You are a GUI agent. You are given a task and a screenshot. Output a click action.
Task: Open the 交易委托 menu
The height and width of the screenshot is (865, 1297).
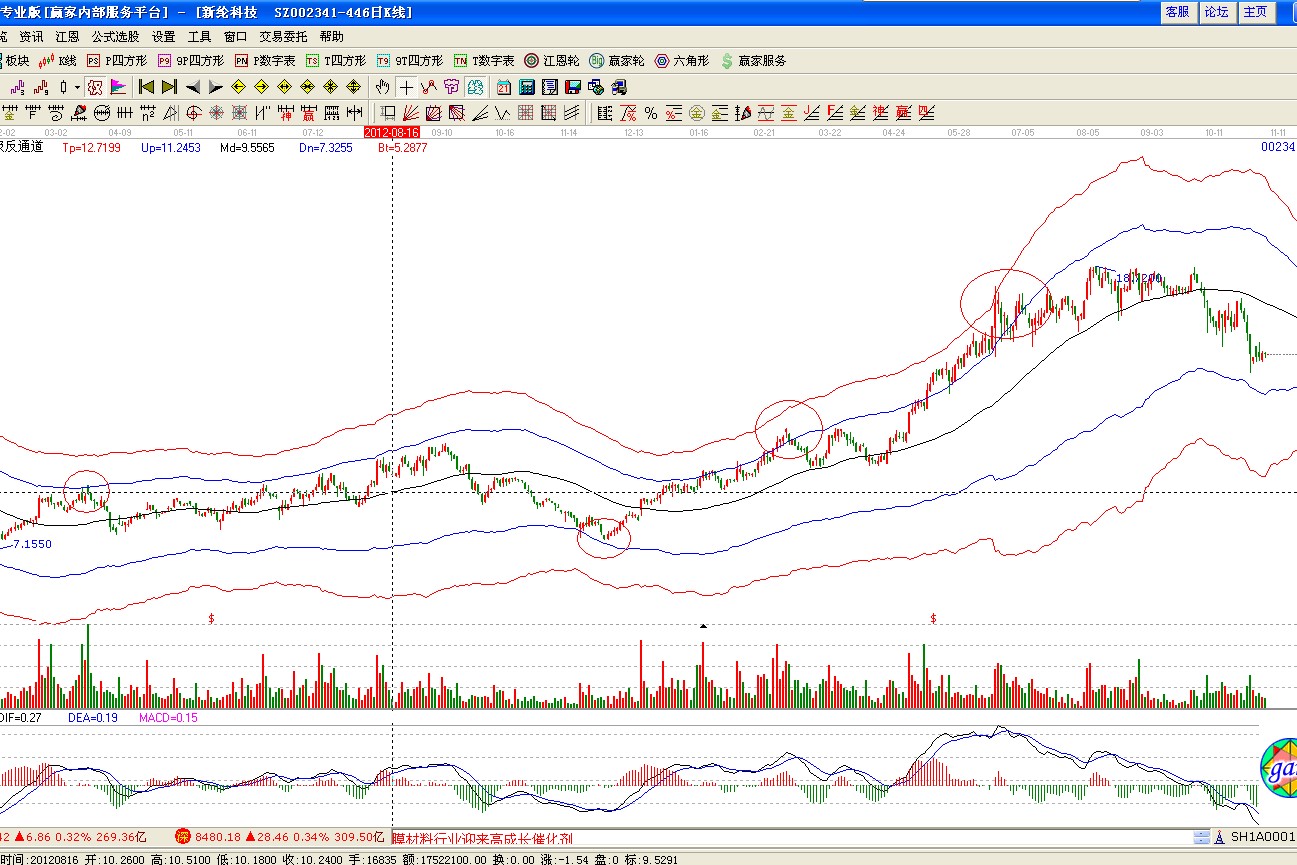tap(283, 36)
